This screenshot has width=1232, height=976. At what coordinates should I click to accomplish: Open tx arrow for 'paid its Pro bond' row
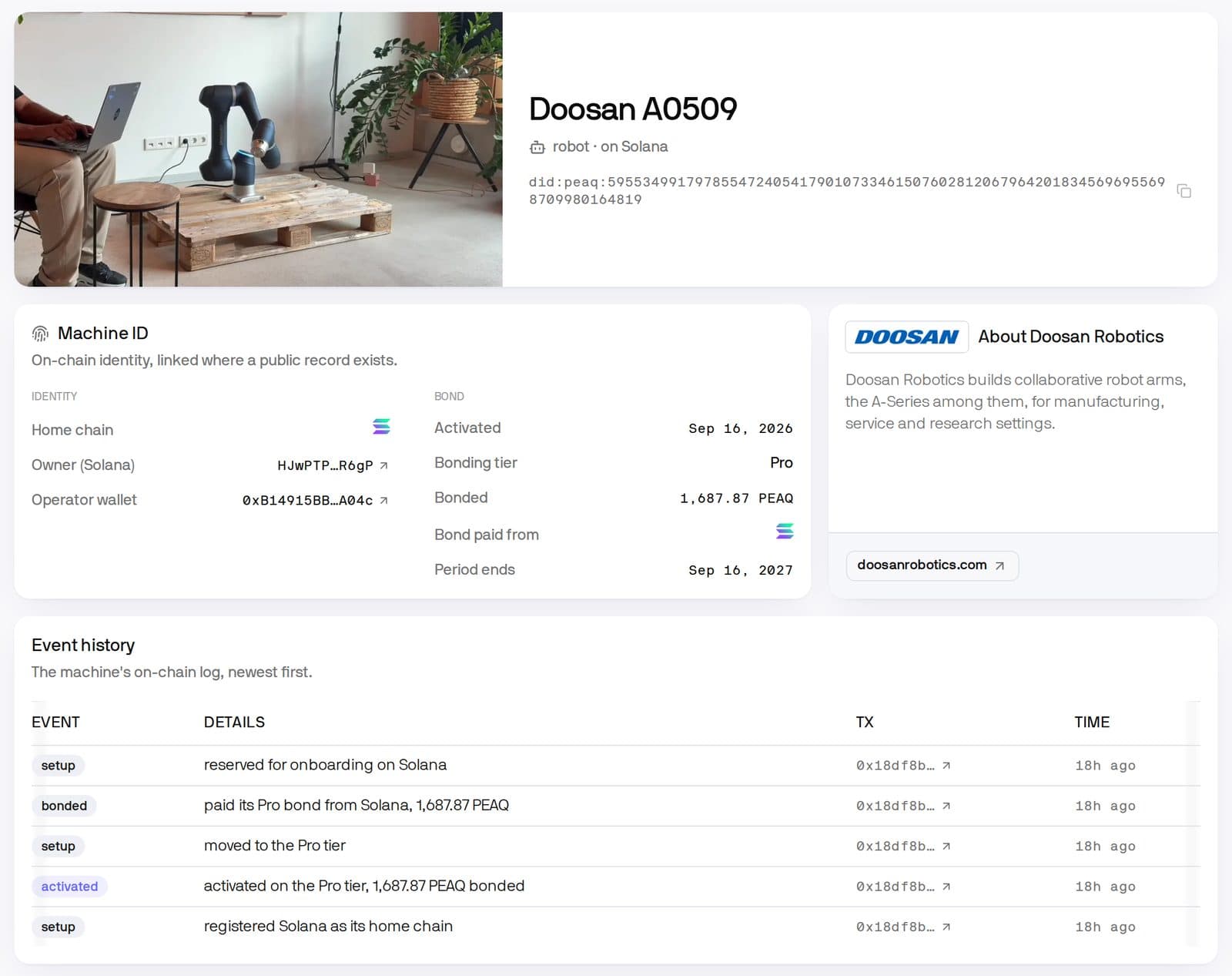point(946,806)
